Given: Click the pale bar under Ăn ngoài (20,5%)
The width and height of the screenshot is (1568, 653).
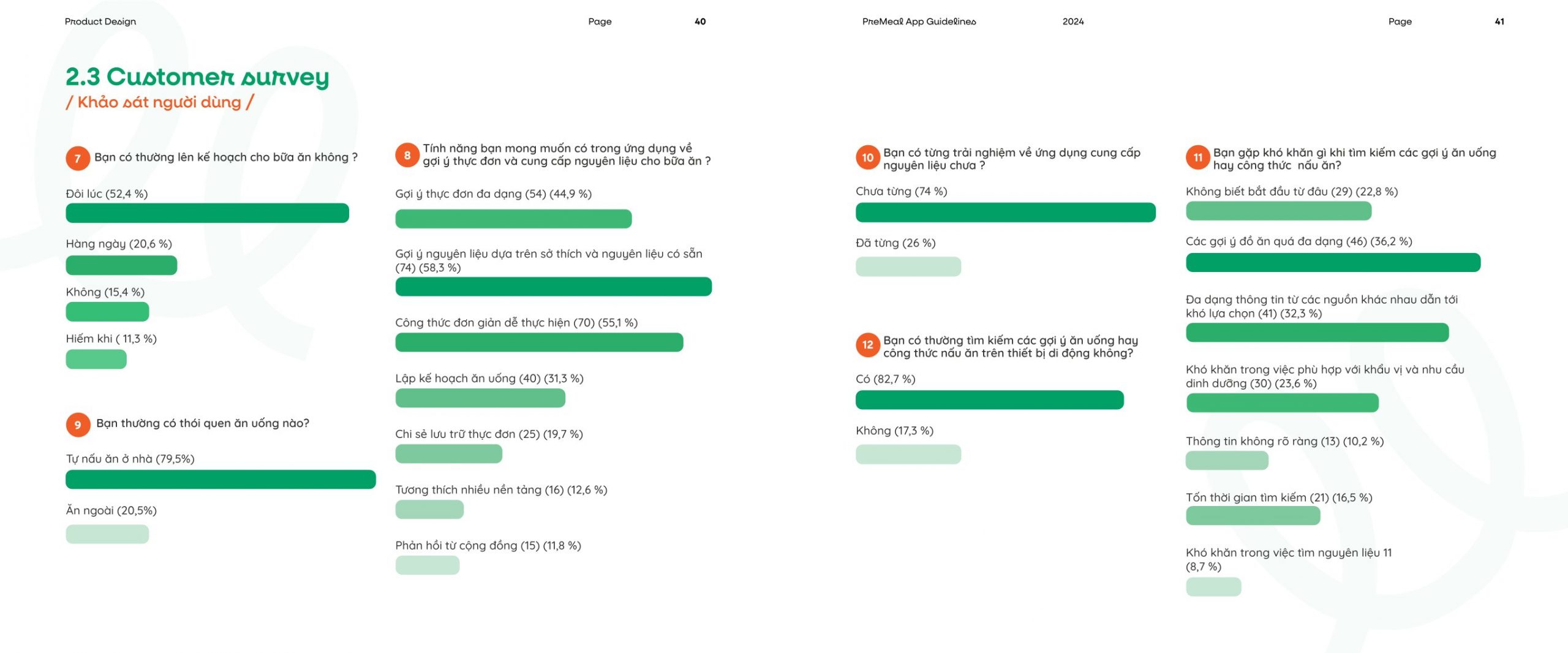Looking at the screenshot, I should (x=107, y=534).
